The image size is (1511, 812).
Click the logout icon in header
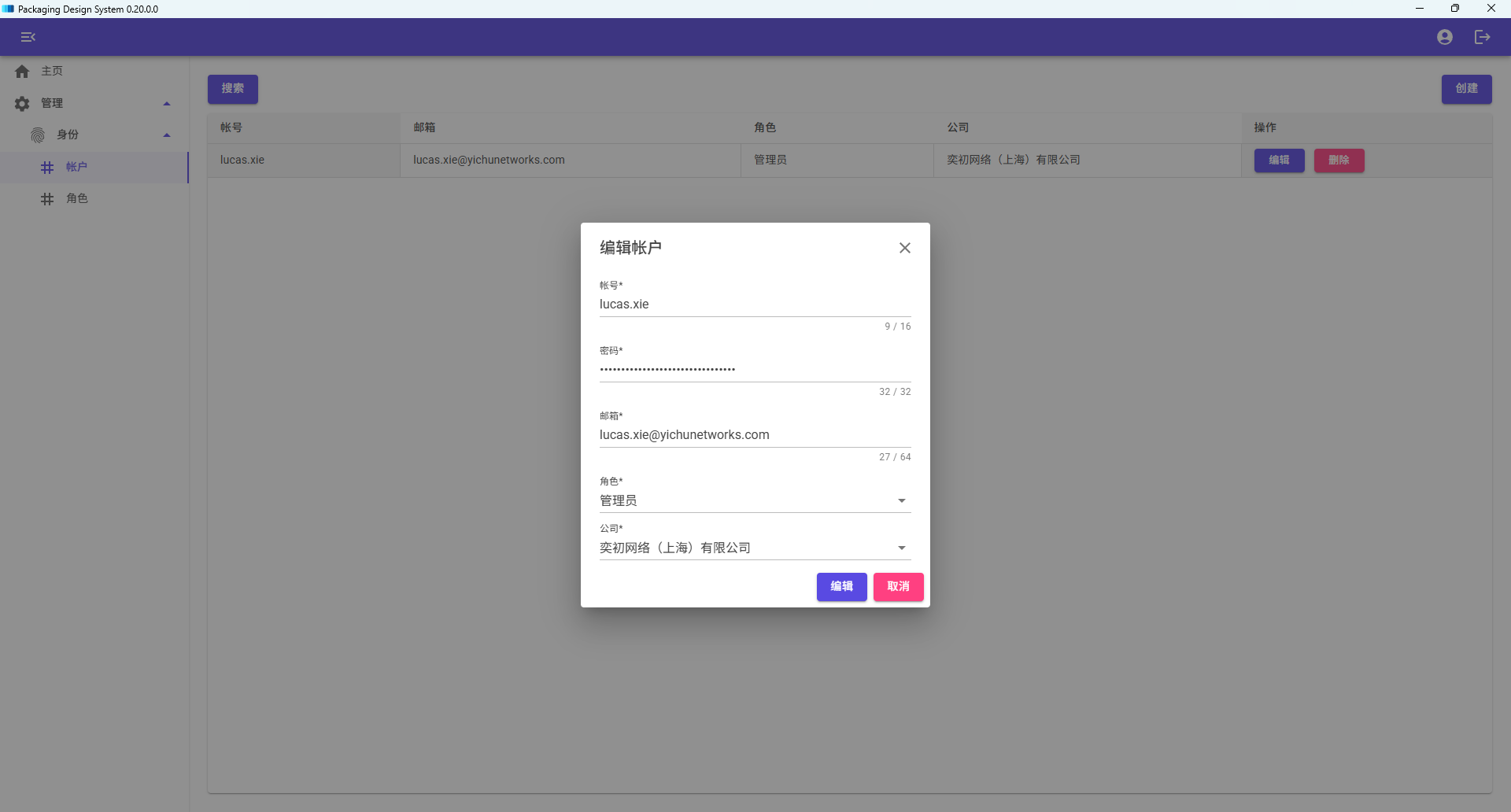click(1483, 37)
